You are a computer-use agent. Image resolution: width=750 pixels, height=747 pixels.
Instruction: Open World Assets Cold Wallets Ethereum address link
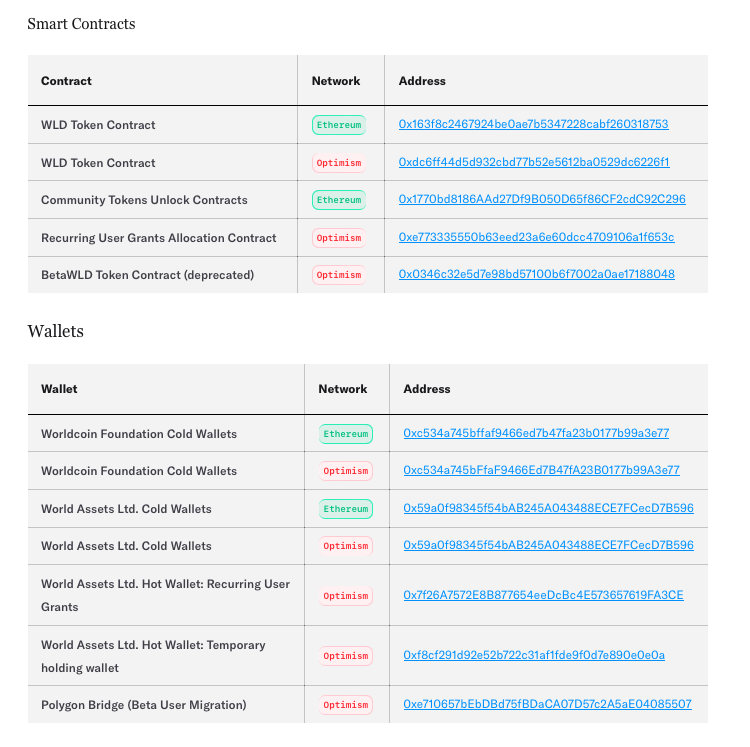coord(548,508)
